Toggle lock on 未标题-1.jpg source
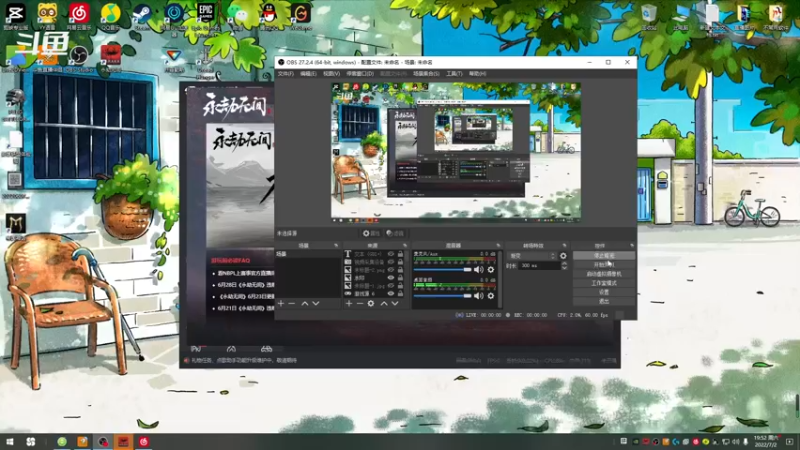The width and height of the screenshot is (800, 450). pyautogui.click(x=401, y=286)
